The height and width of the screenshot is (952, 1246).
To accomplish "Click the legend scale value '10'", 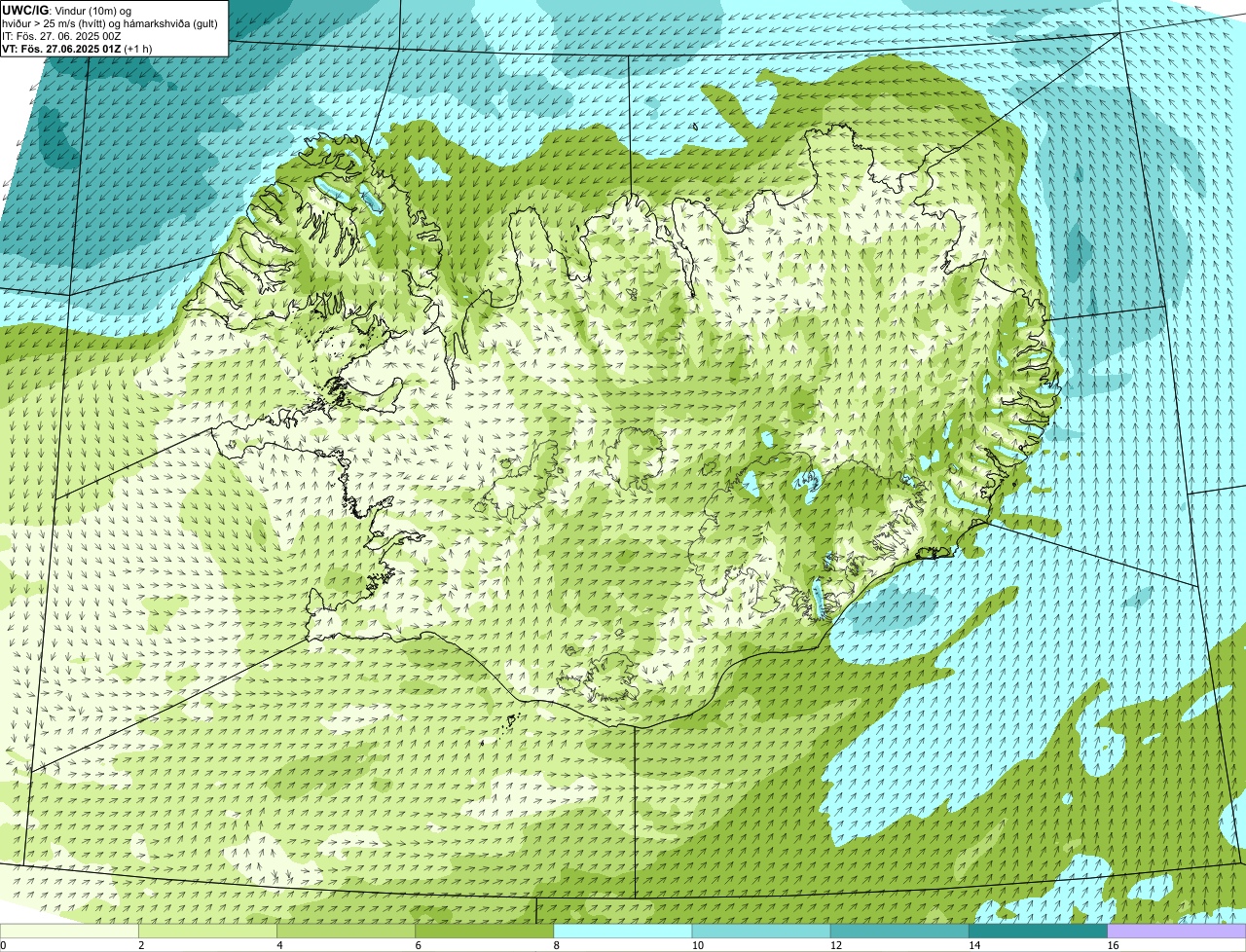I will pyautogui.click(x=698, y=945).
